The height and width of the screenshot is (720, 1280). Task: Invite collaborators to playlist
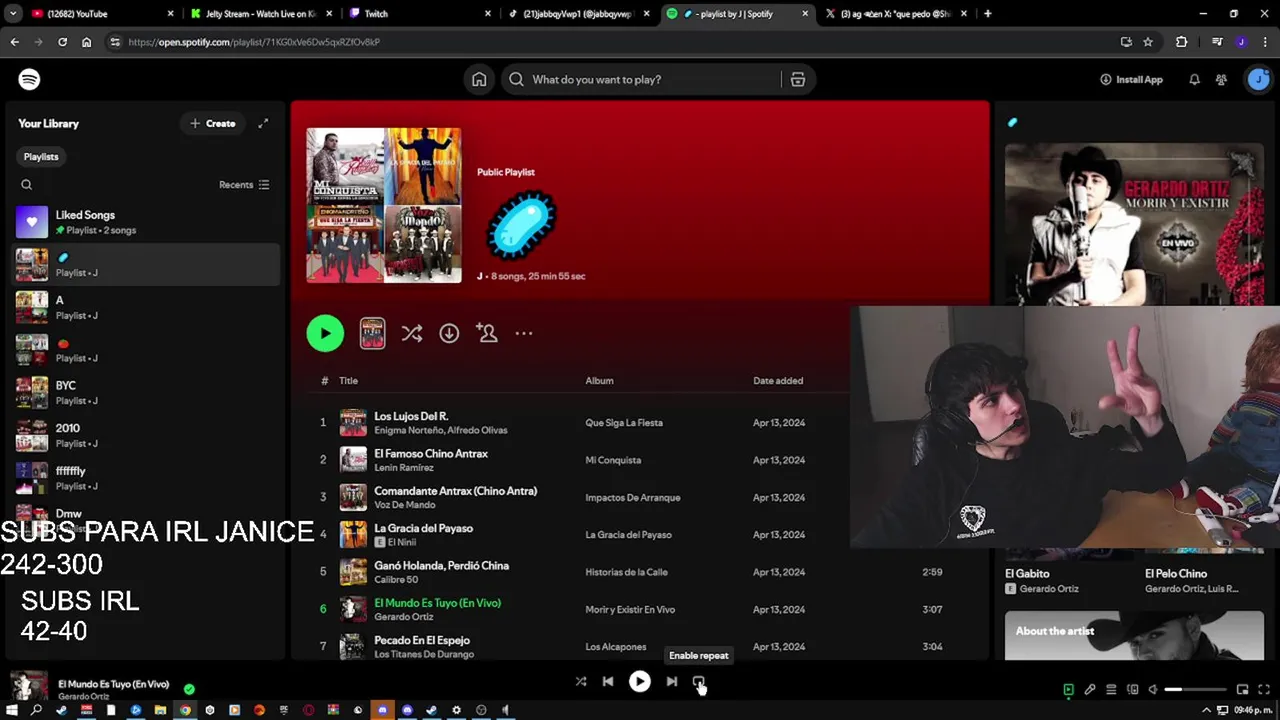487,334
